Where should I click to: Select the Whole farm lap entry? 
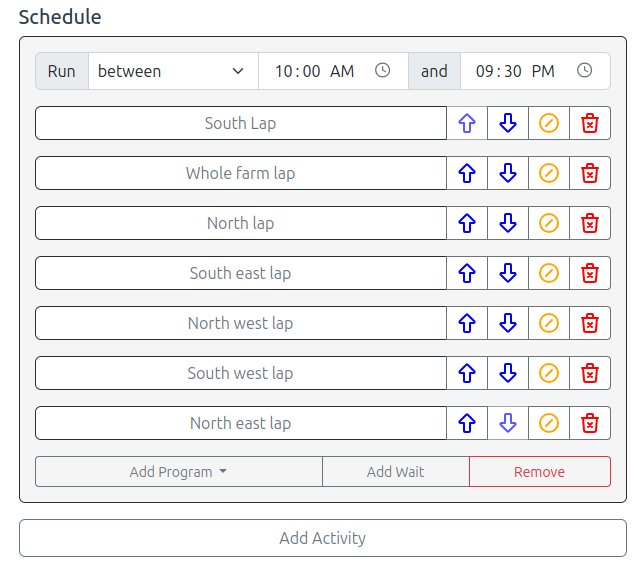click(x=241, y=173)
